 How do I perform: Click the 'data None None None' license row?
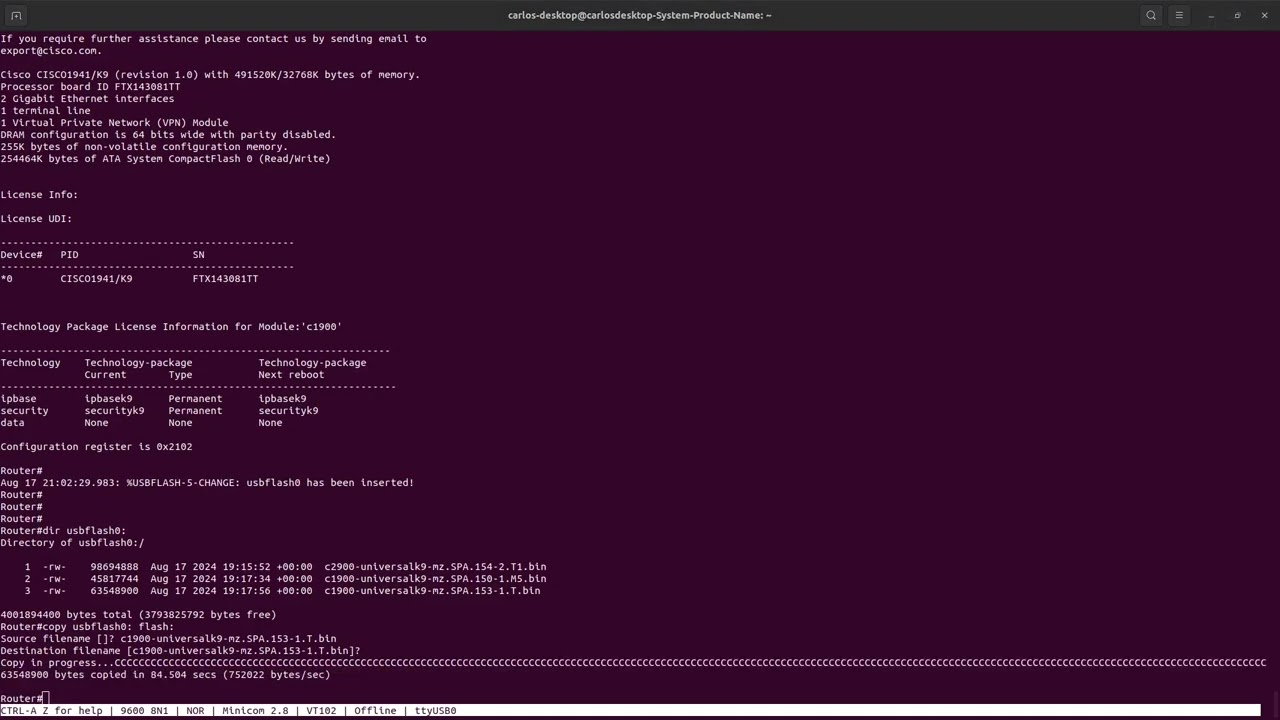141,423
